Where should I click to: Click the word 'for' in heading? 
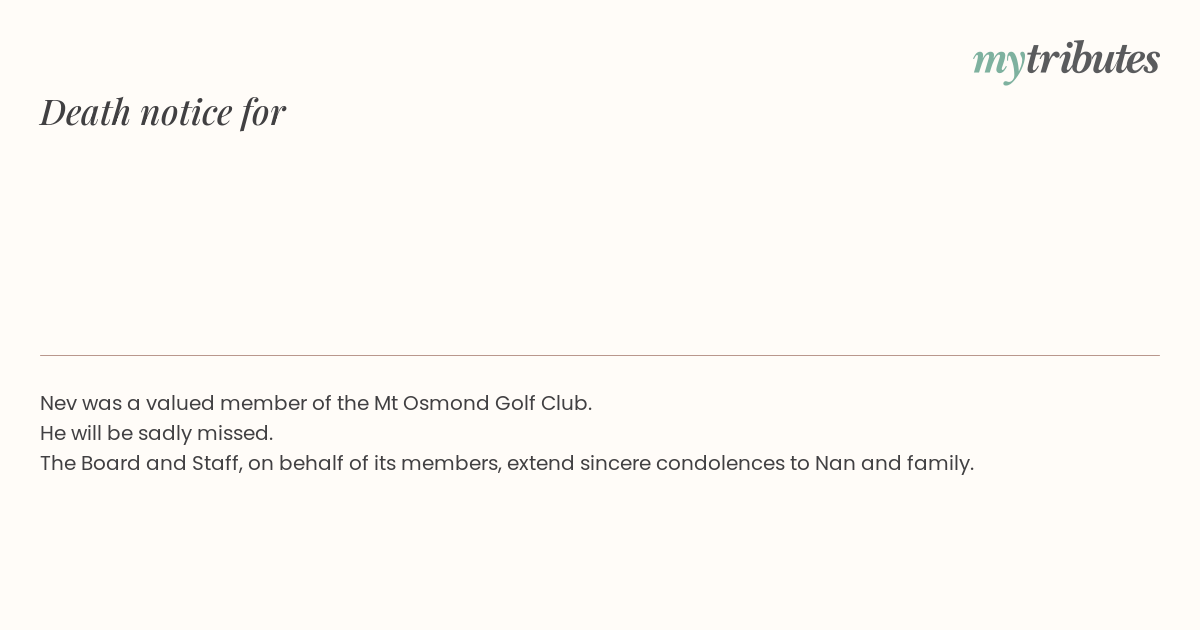coord(263,112)
